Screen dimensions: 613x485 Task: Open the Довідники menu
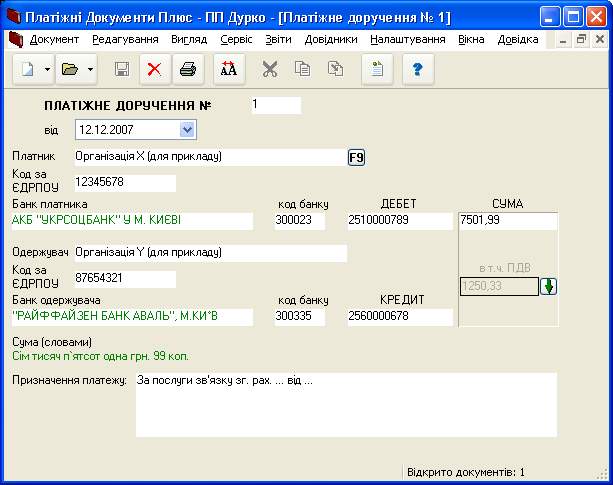click(x=331, y=39)
